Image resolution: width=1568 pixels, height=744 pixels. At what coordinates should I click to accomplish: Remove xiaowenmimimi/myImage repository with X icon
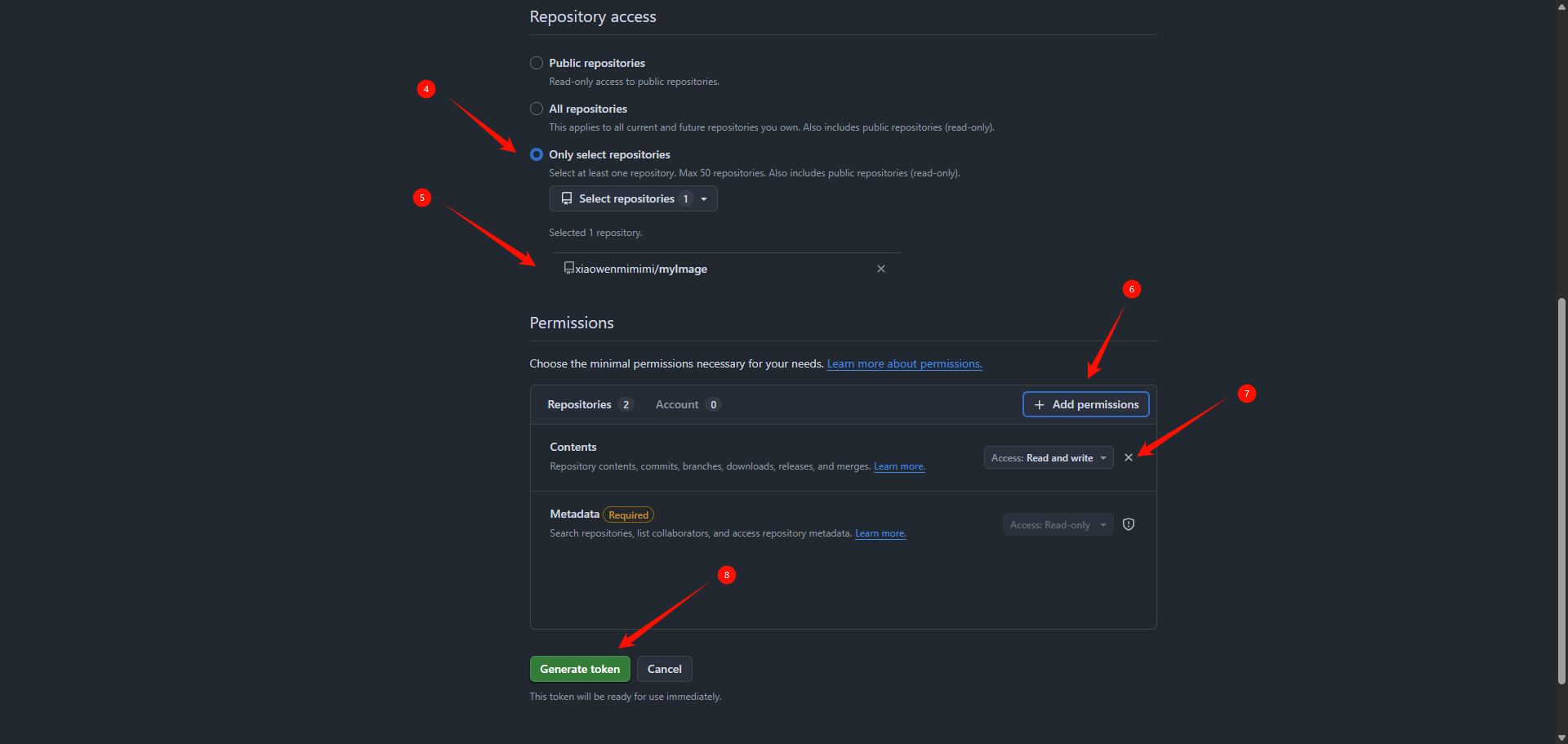tap(880, 269)
